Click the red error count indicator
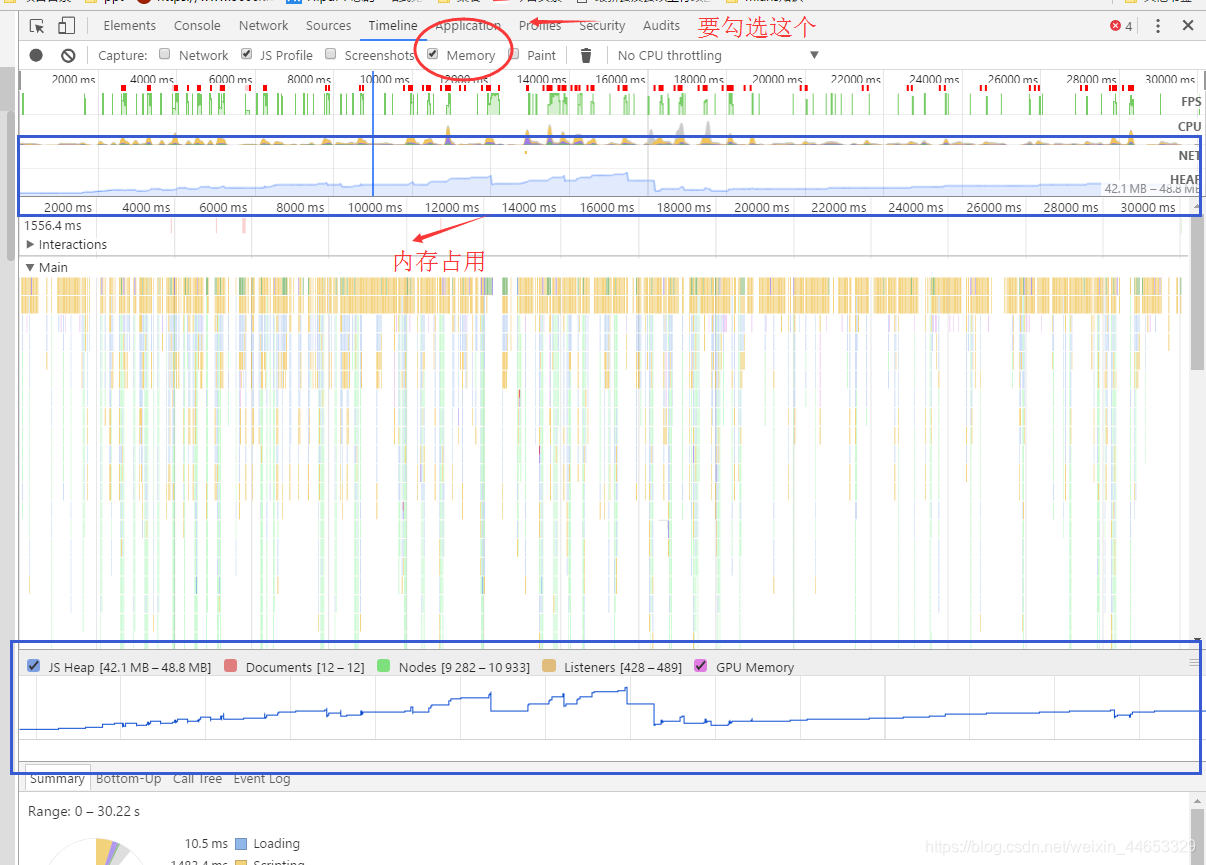This screenshot has height=865, width=1206. click(x=1121, y=26)
